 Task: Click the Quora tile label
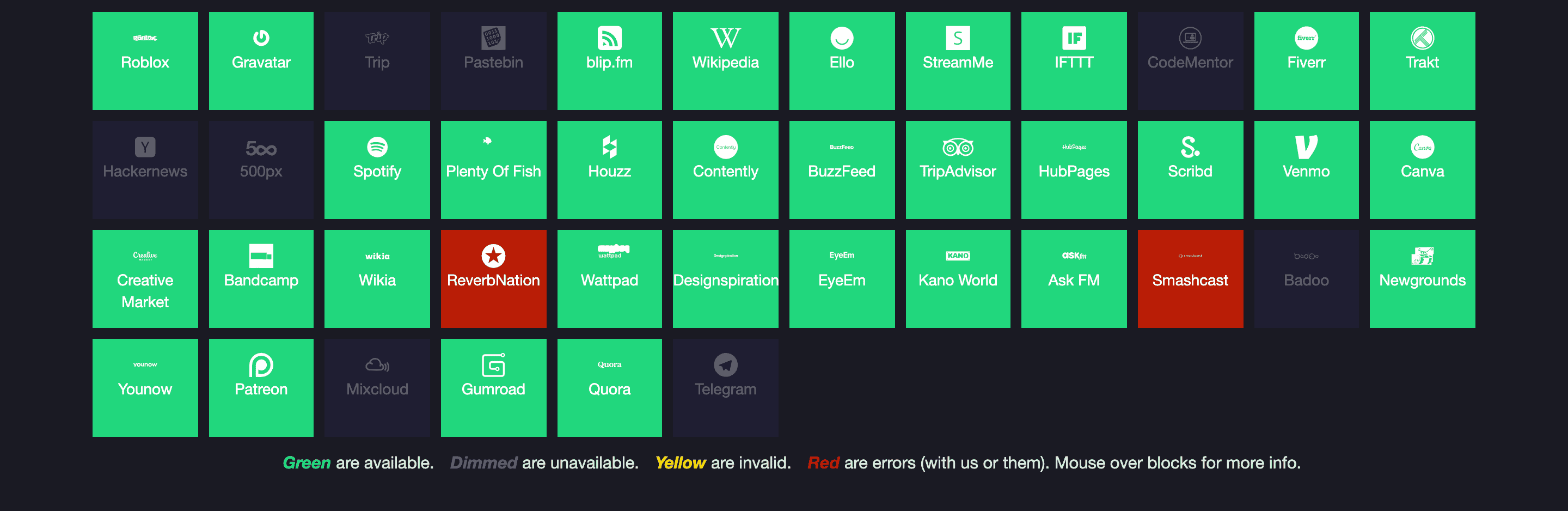tap(609, 389)
